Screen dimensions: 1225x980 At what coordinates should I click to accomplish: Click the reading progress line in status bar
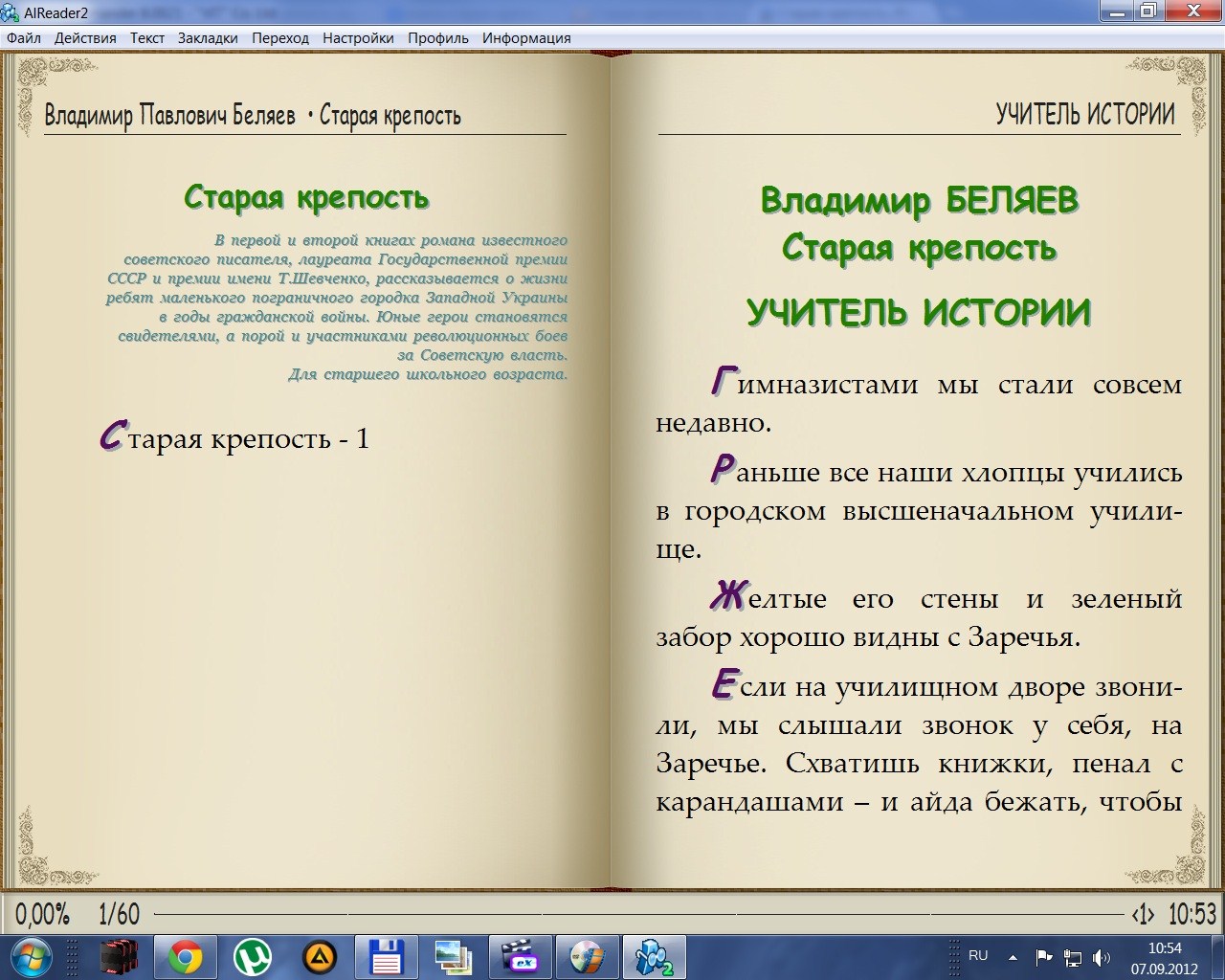tap(637, 915)
